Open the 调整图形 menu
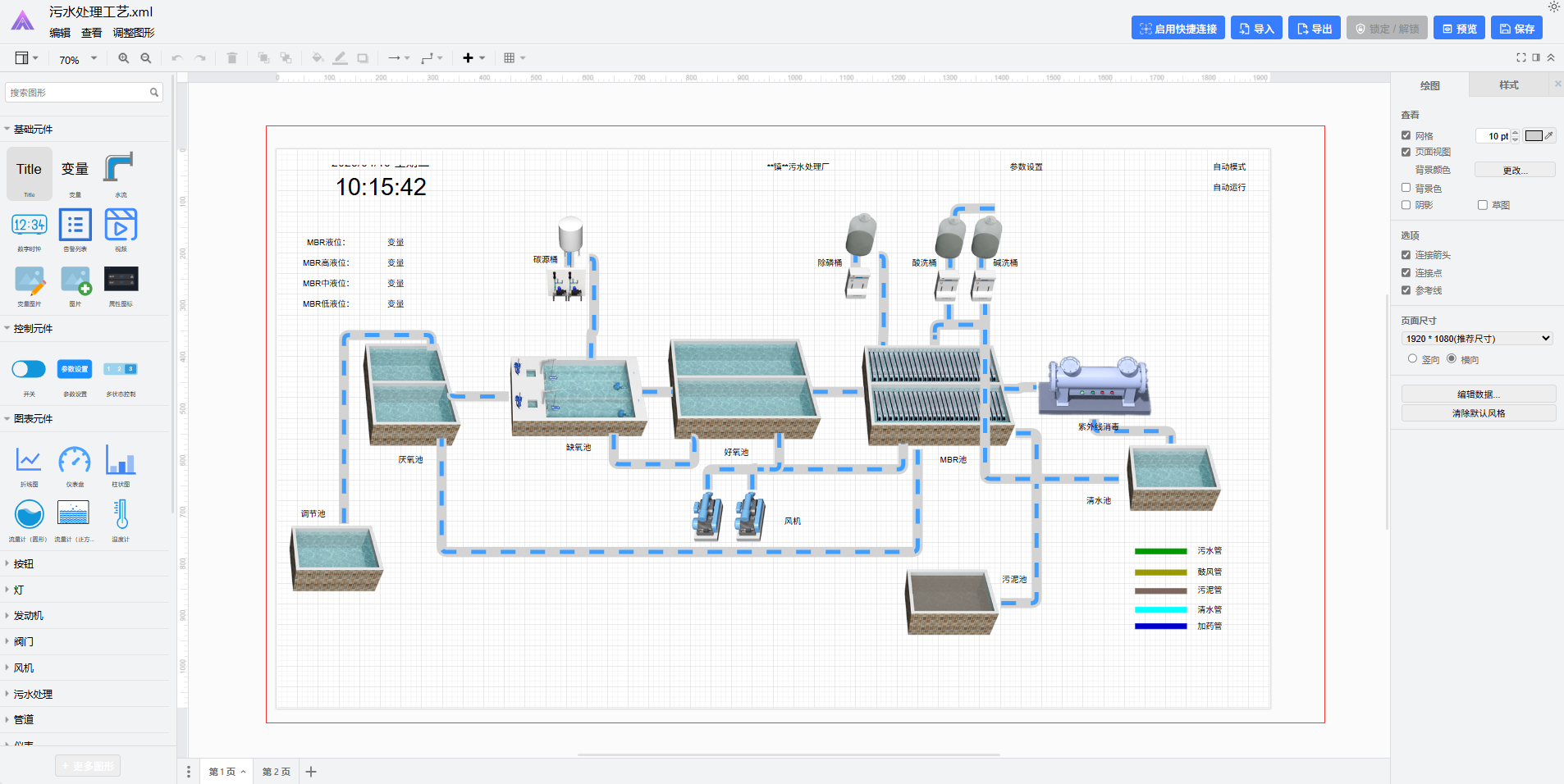The image size is (1564, 784). pyautogui.click(x=133, y=33)
